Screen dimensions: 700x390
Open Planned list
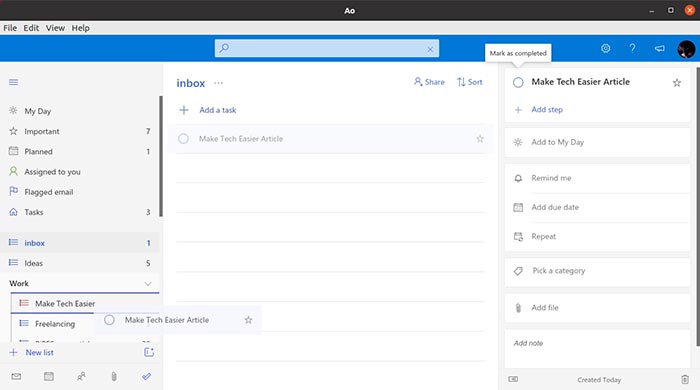pos(79,152)
